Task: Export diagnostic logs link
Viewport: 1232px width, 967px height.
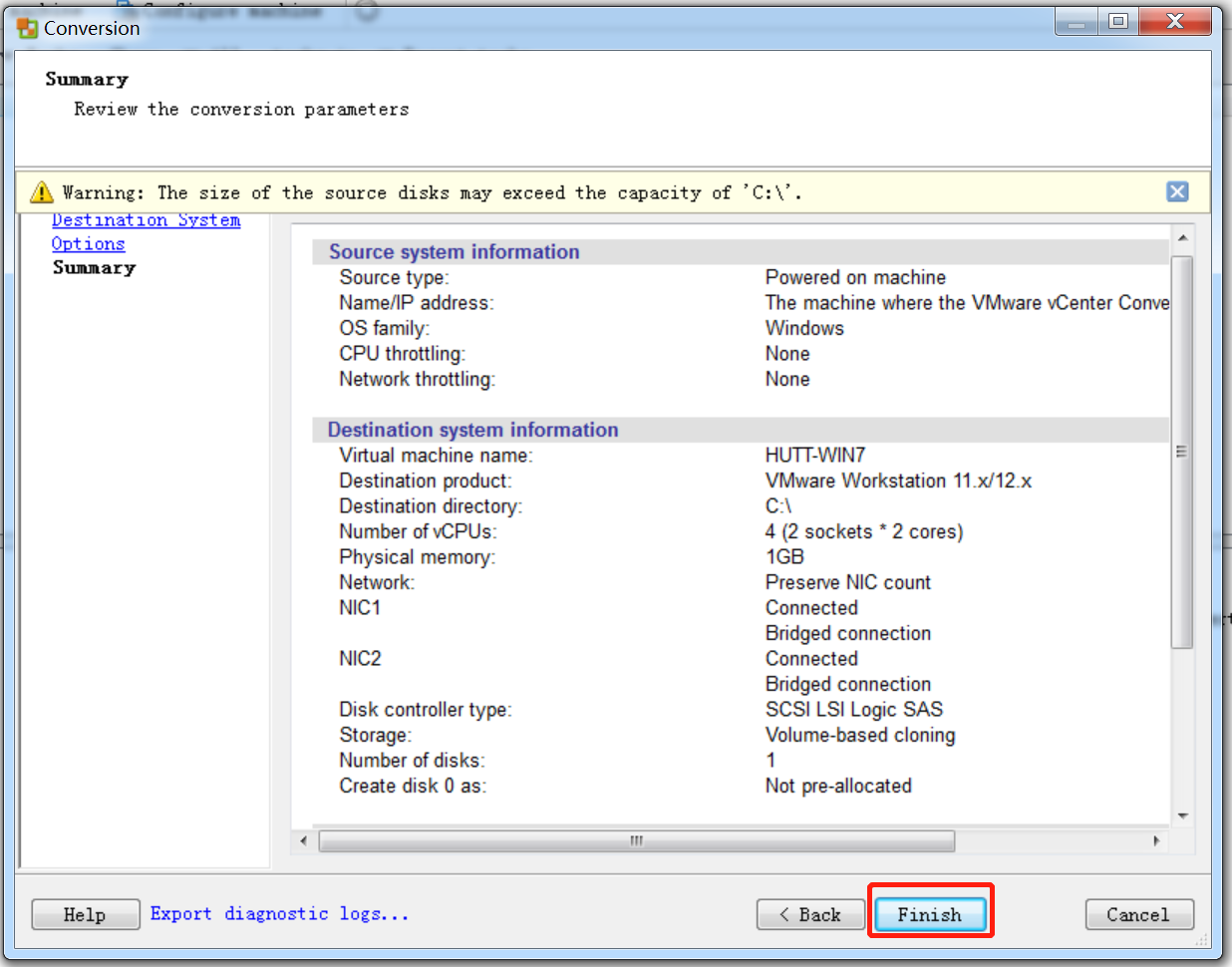Action: (x=279, y=913)
